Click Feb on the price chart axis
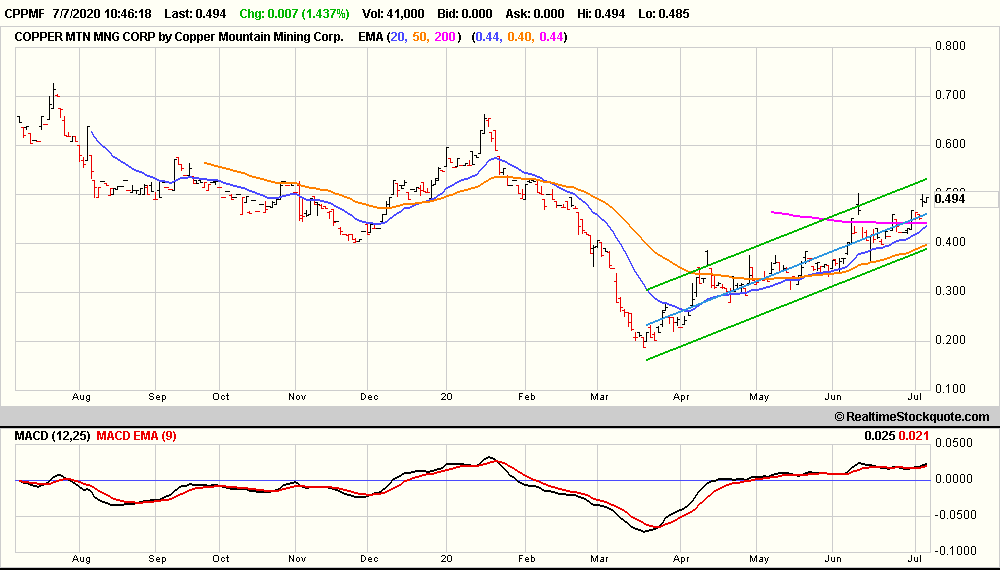This screenshot has width=1000, height=570. [x=526, y=397]
